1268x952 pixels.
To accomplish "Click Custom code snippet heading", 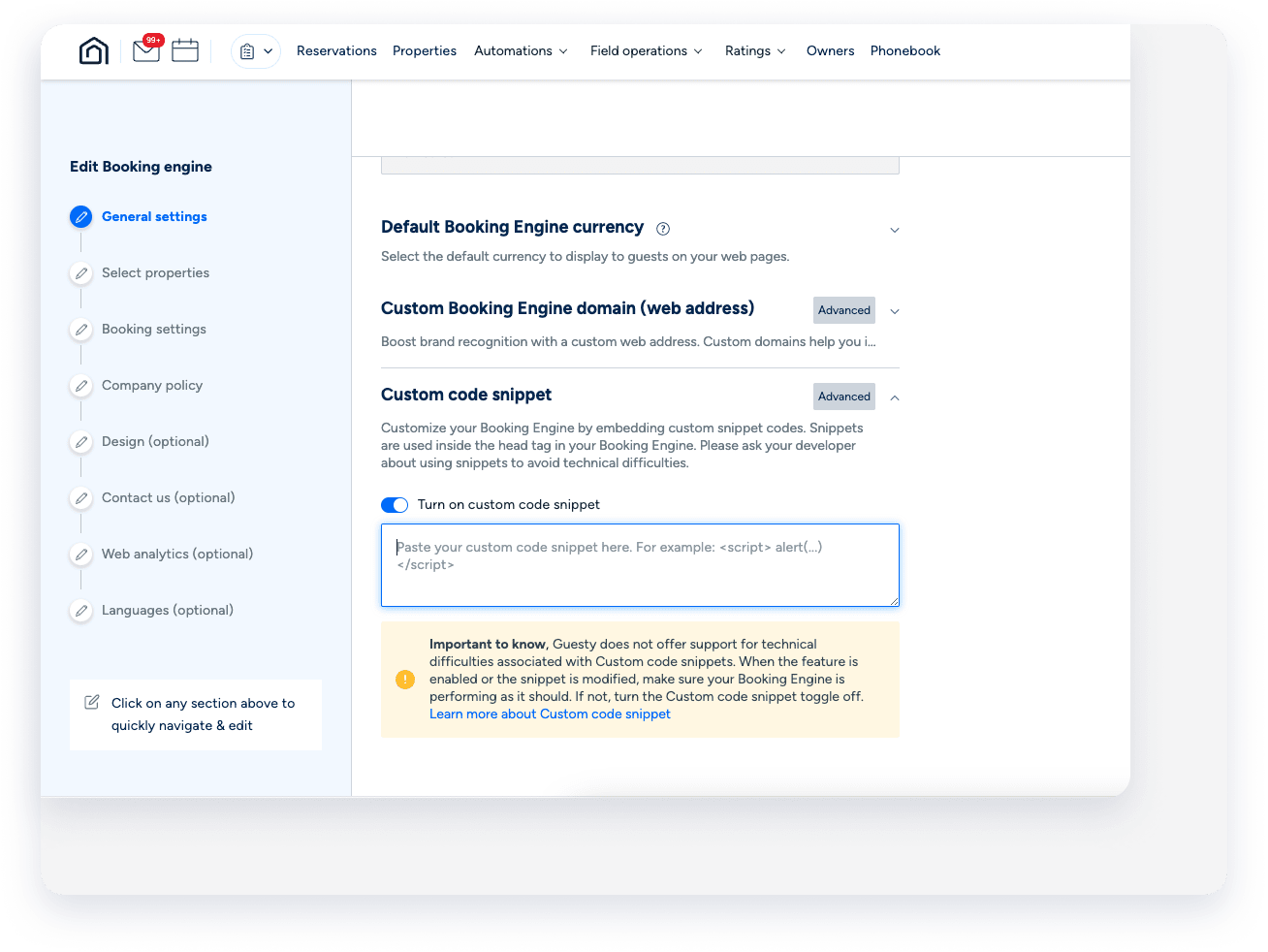I will click(x=466, y=395).
